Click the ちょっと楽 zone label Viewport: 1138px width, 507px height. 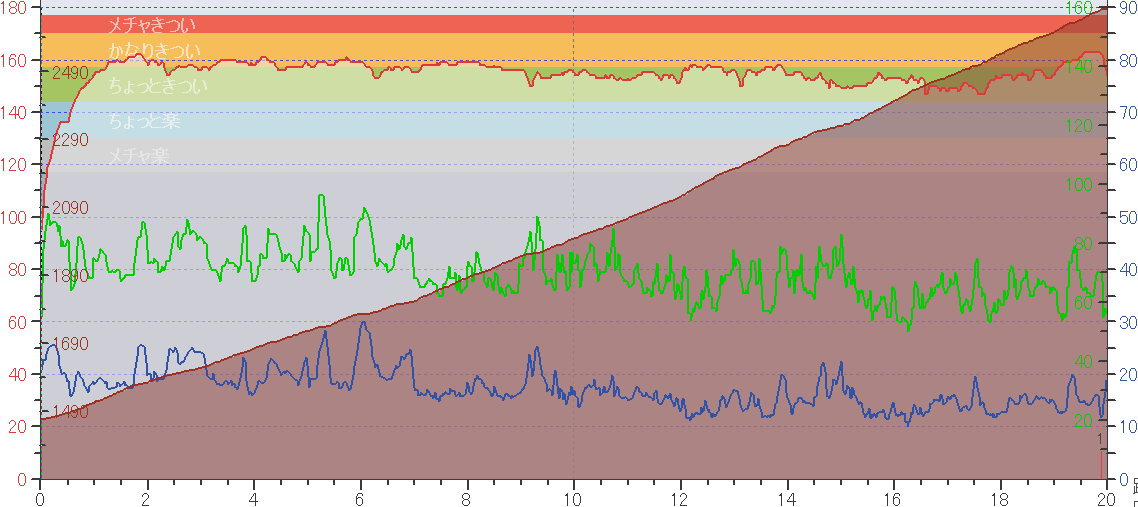(x=144, y=121)
